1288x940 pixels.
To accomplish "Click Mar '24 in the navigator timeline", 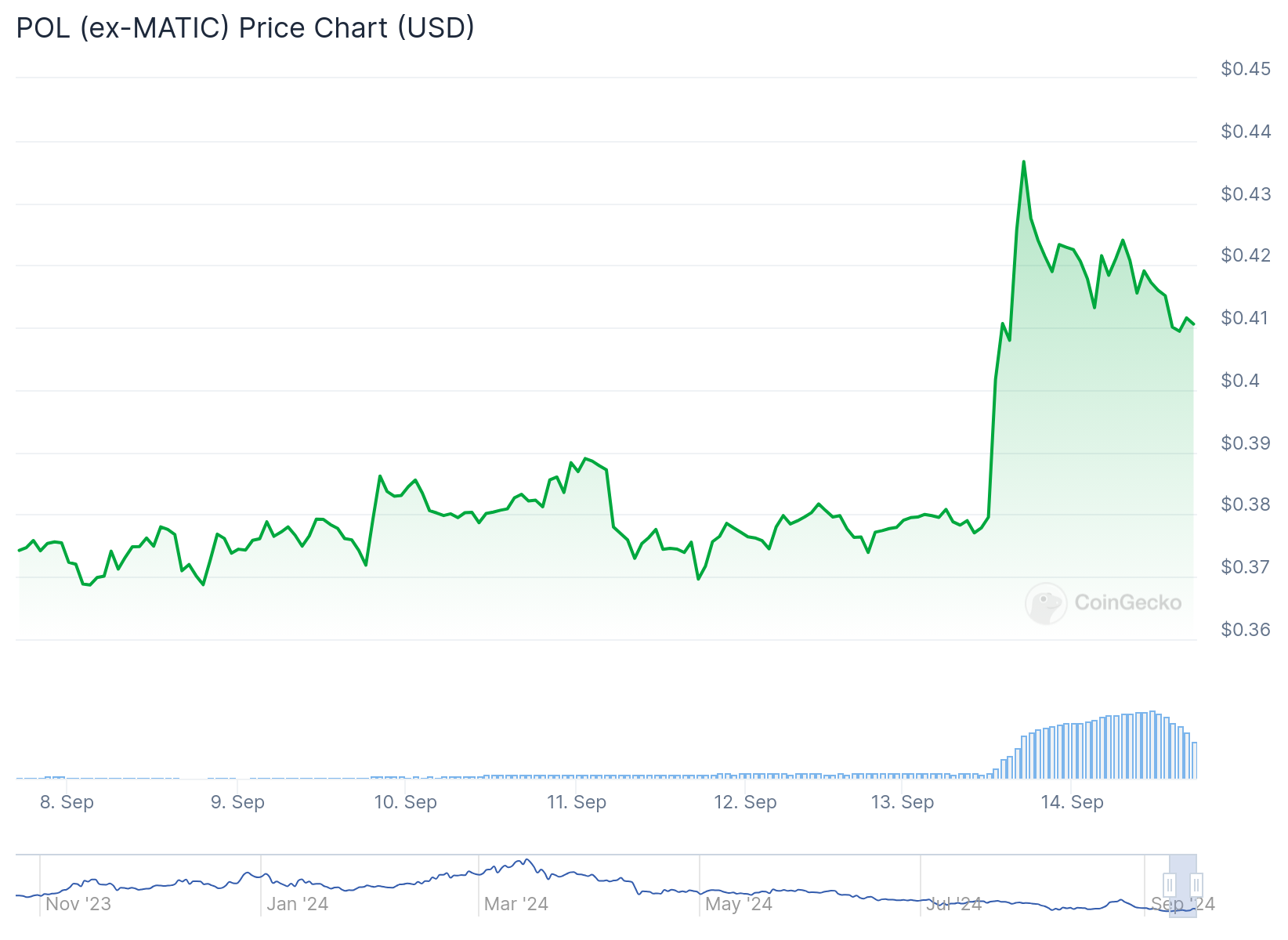I will (x=516, y=904).
